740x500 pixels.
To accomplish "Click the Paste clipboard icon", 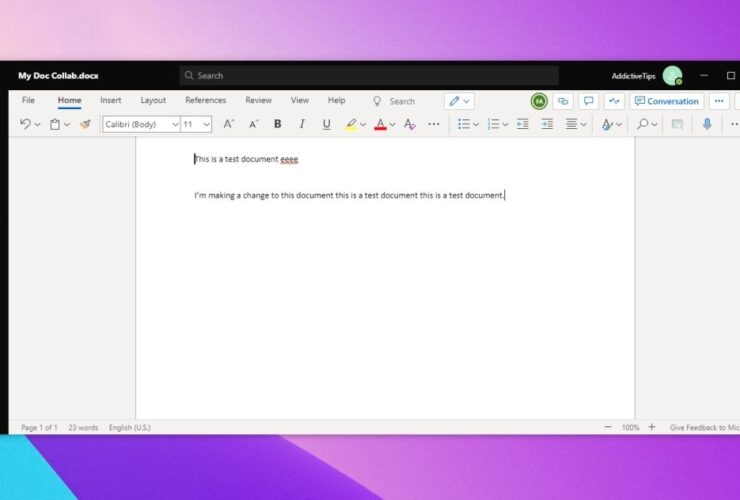I will click(x=55, y=124).
